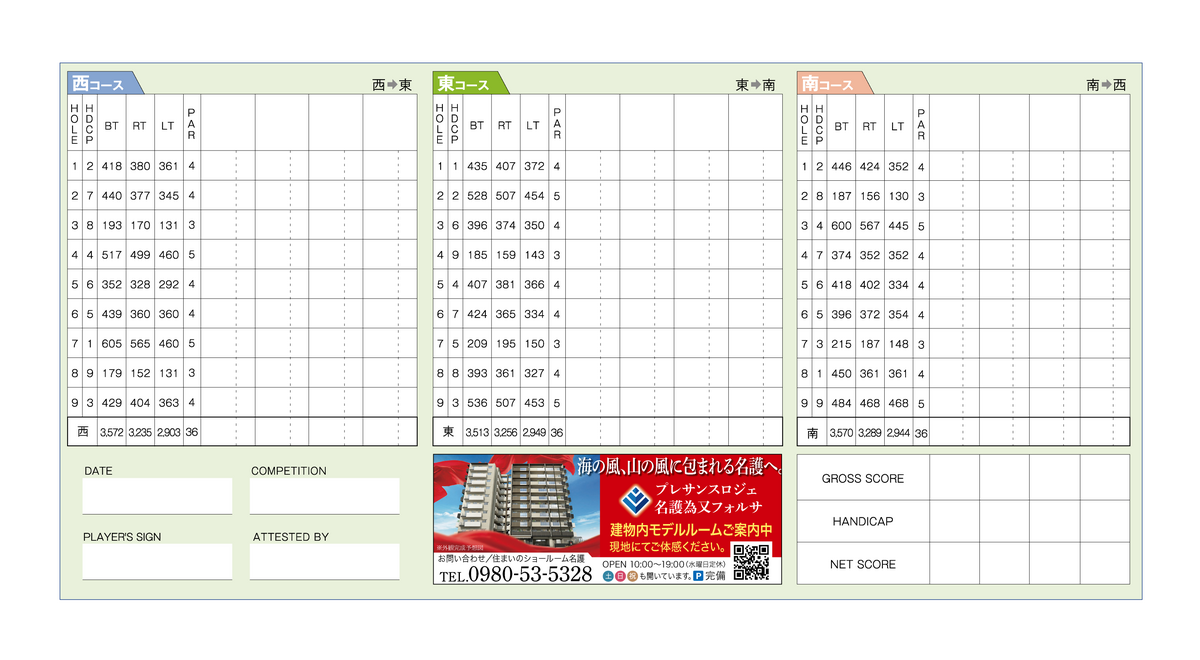
Task: Click the blue 土 circle icon
Action: tap(607, 576)
